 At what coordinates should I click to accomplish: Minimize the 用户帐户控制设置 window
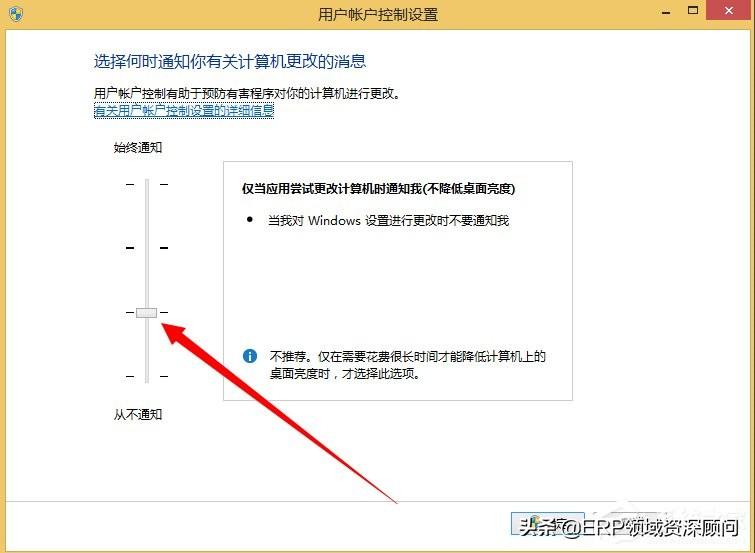point(661,14)
